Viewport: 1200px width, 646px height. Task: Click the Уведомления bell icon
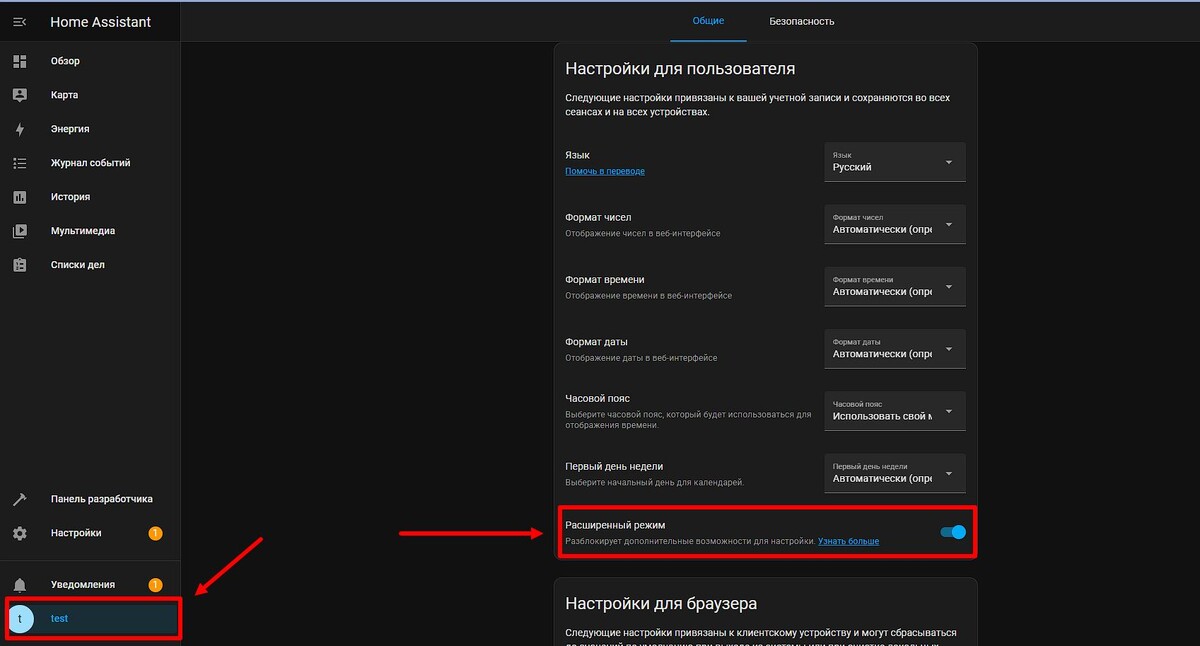[x=19, y=585]
